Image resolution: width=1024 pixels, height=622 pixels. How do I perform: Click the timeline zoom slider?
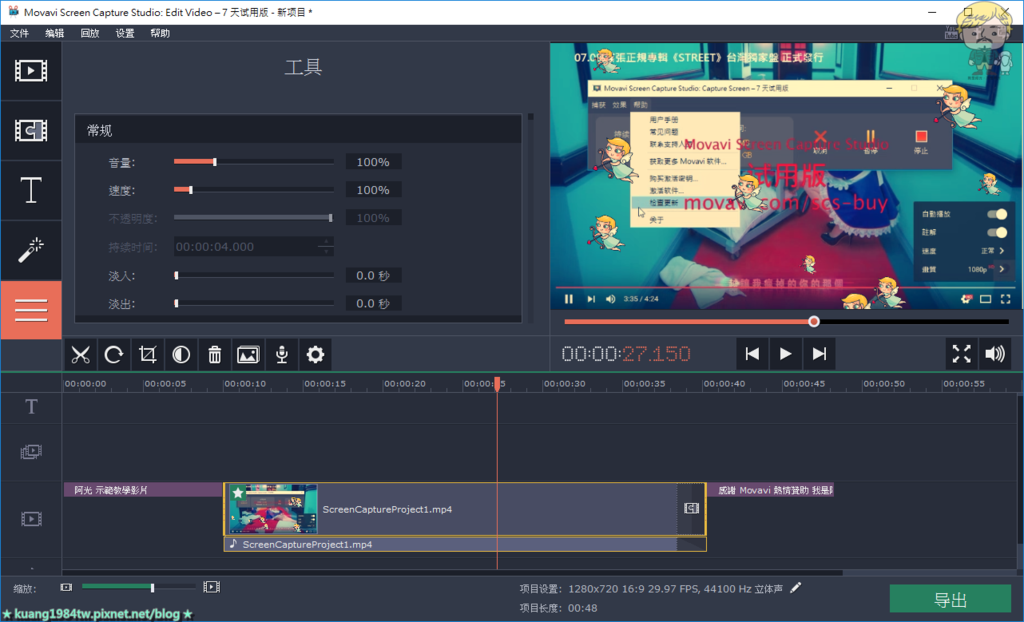138,587
